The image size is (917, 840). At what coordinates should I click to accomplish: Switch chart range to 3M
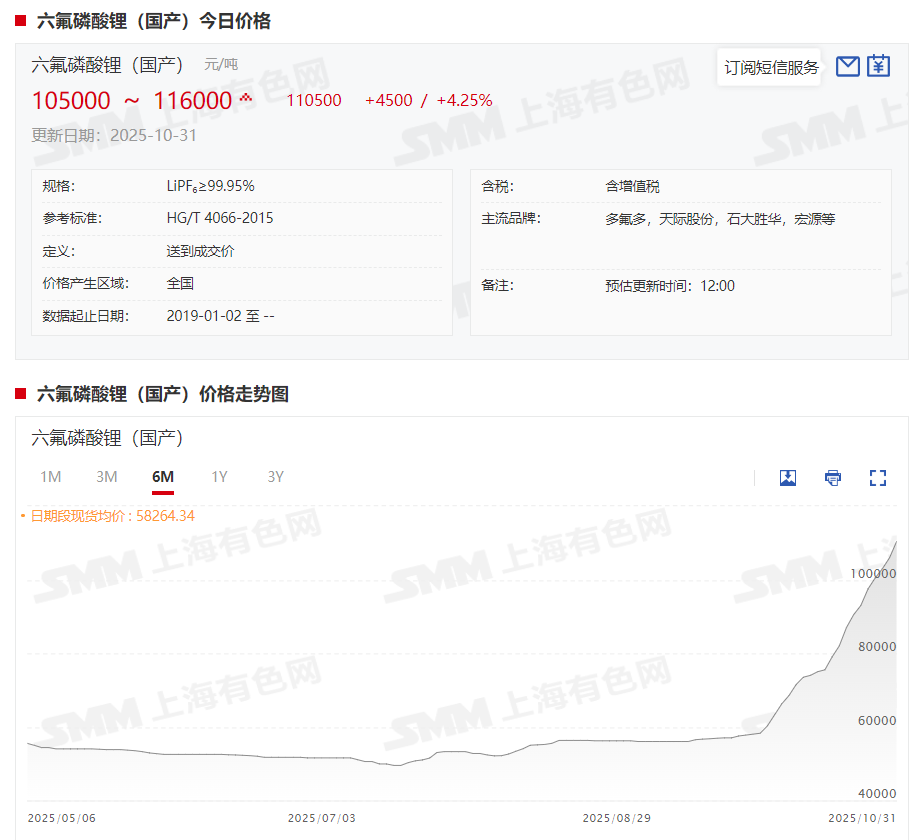pyautogui.click(x=107, y=477)
